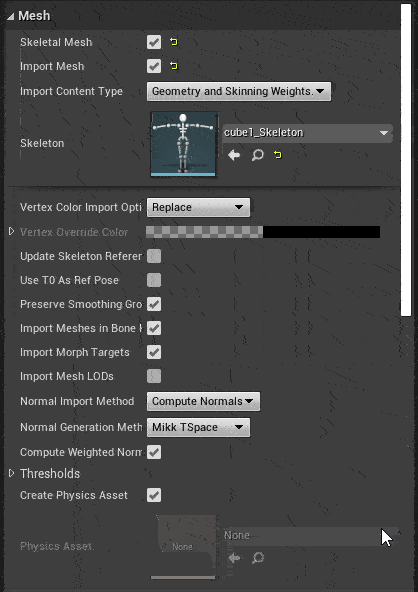Open Normal Import Method dropdown
Image resolution: width=418 pixels, height=592 pixels.
[x=203, y=401]
